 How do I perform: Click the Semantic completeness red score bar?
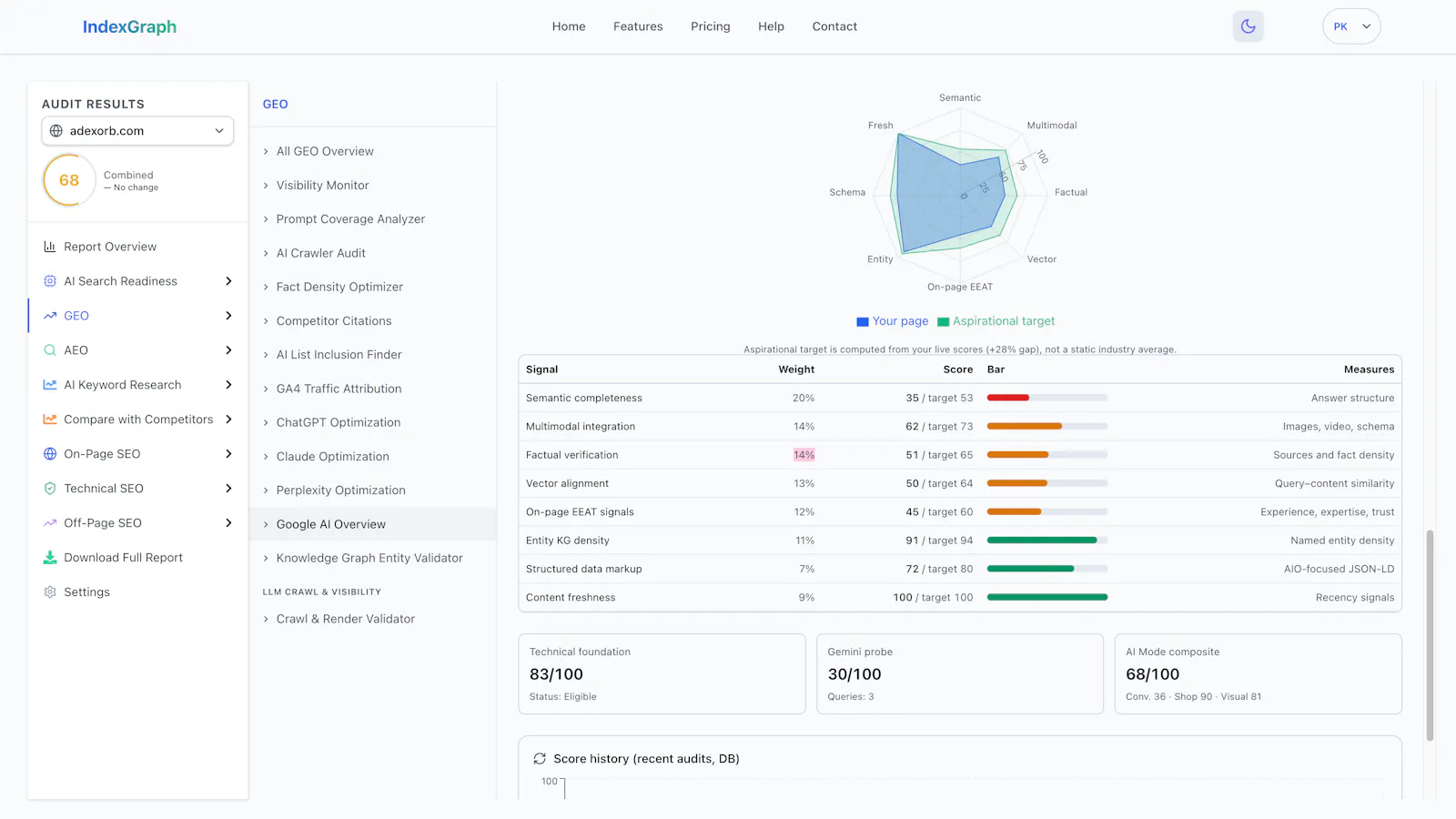1008,398
